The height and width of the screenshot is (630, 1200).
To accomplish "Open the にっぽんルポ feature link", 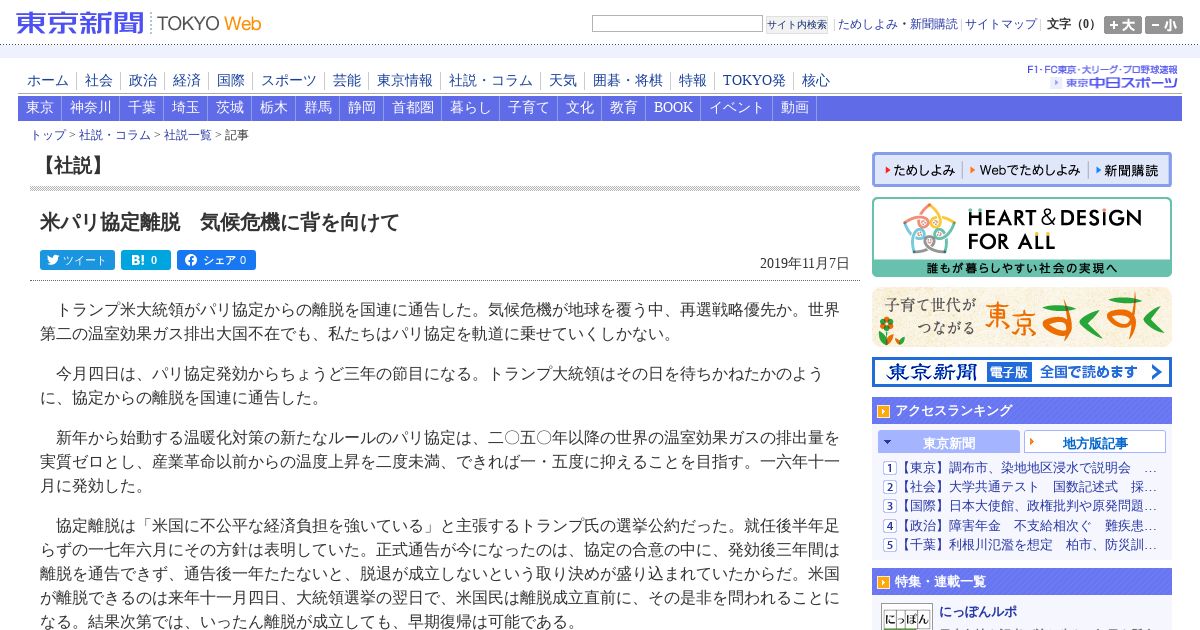I will (979, 611).
